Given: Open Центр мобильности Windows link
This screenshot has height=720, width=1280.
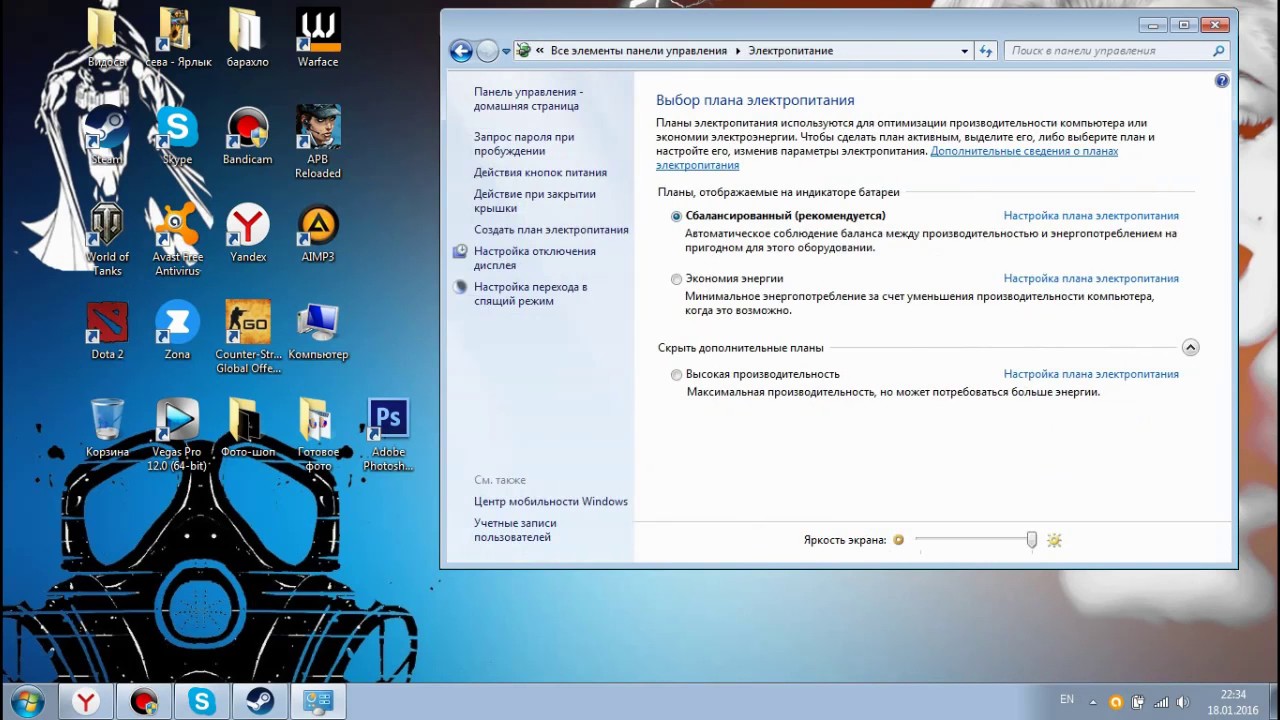Looking at the screenshot, I should (551, 502).
